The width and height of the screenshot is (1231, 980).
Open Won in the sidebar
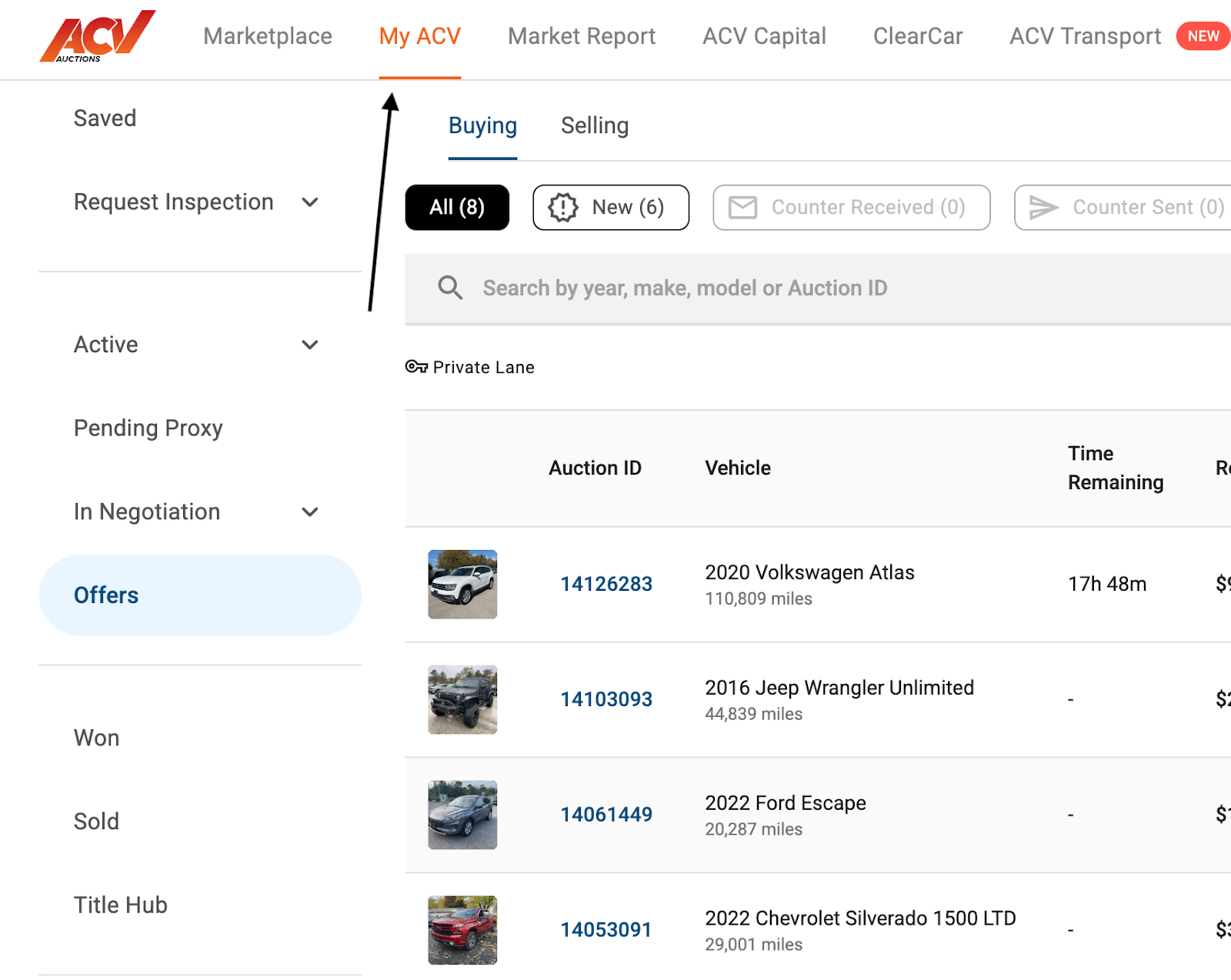point(97,738)
